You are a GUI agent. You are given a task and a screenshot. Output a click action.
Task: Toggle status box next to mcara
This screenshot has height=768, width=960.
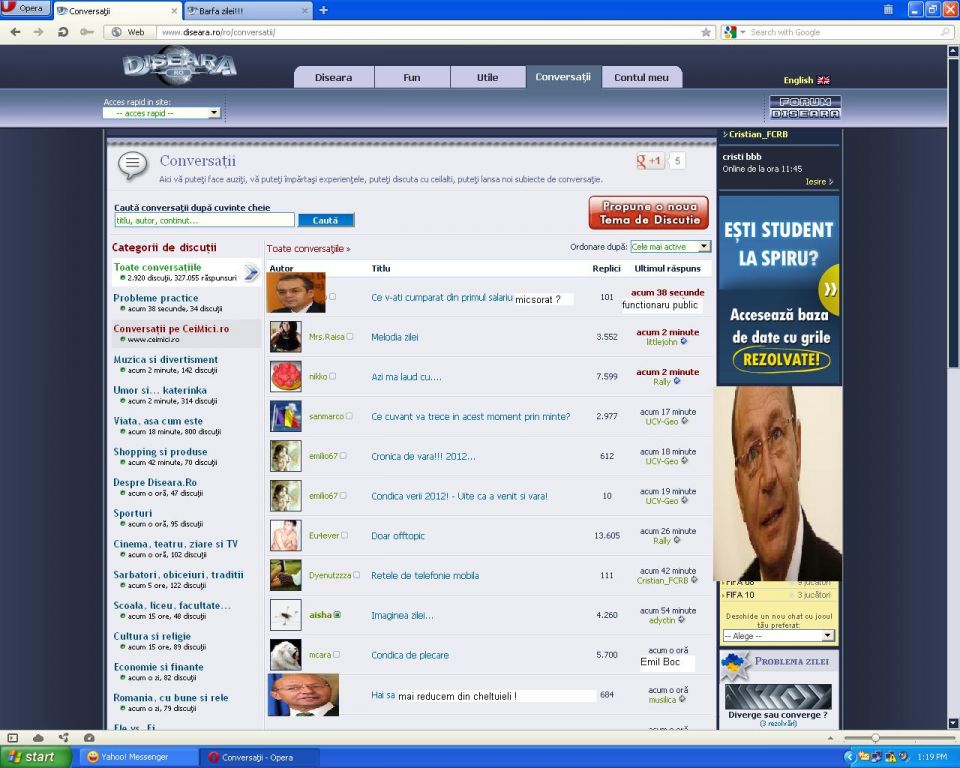[x=336, y=655]
